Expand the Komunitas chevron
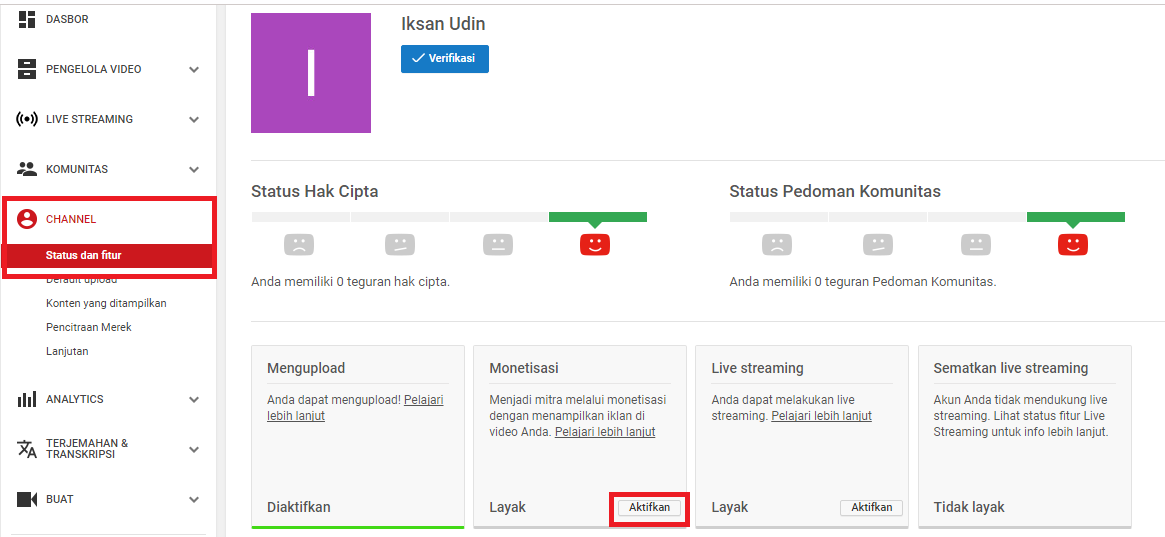The width and height of the screenshot is (1165, 537). (194, 169)
